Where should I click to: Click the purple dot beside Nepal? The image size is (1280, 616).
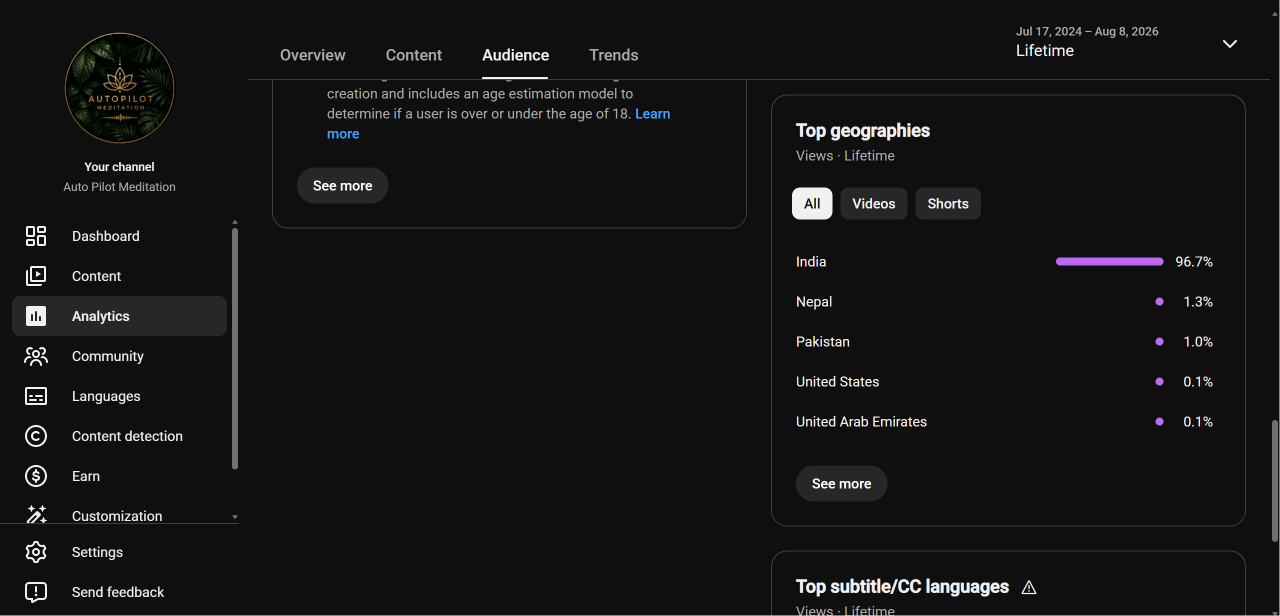tap(1159, 301)
